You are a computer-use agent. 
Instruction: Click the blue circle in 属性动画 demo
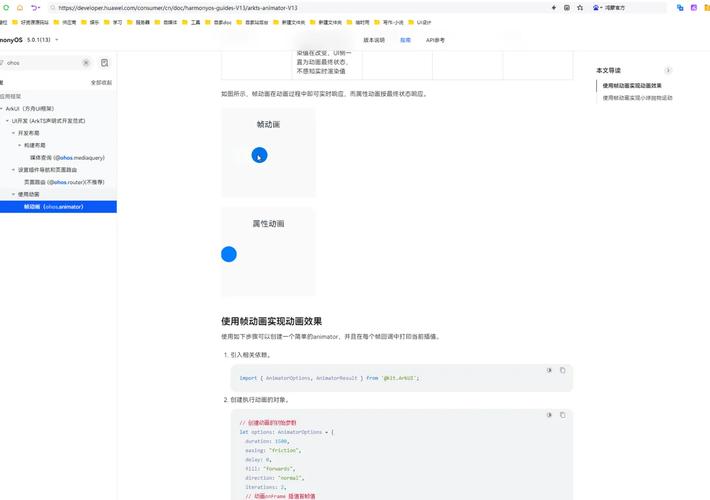229,254
